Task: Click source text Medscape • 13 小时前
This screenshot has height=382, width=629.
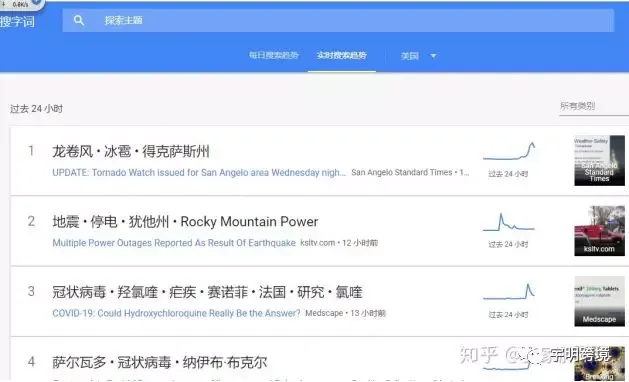Action: point(345,313)
